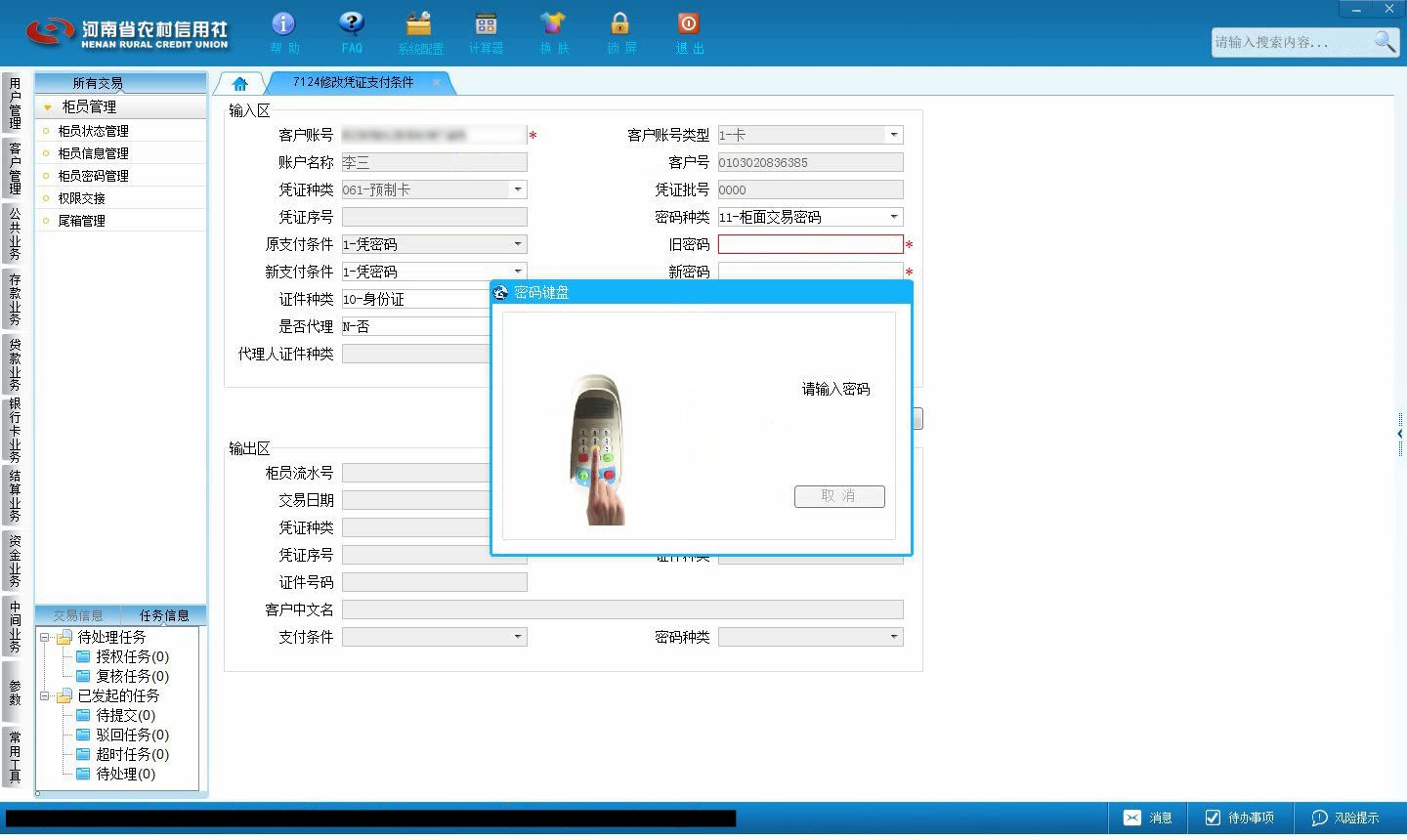Viewport: 1407px width, 840px height.
Task: Open the 凭证种类 dropdown in input area
Action: [x=518, y=189]
